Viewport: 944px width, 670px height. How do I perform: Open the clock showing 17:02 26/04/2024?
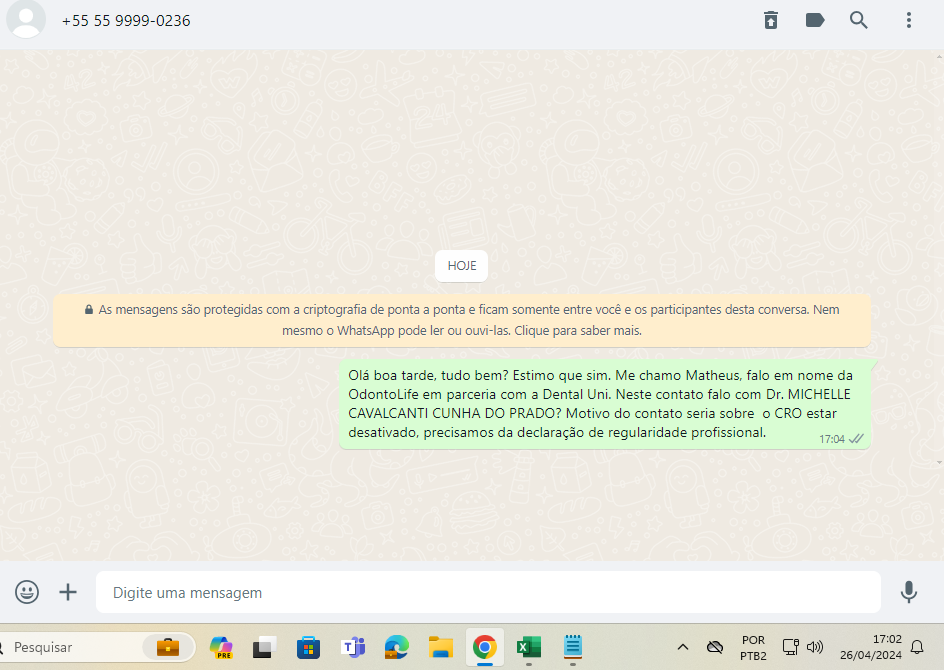[871, 647]
